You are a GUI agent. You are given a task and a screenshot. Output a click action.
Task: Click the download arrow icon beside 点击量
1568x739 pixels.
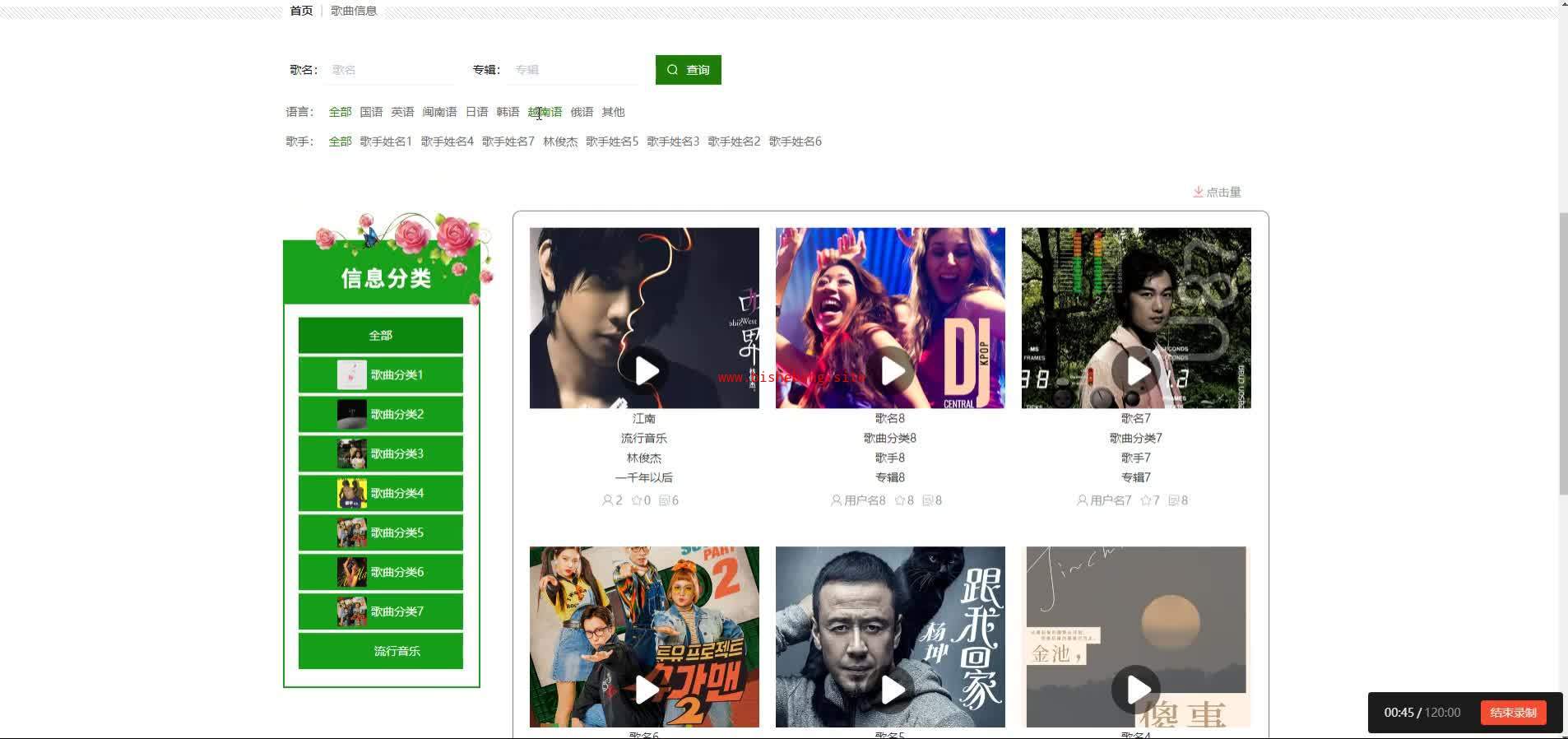click(x=1198, y=192)
